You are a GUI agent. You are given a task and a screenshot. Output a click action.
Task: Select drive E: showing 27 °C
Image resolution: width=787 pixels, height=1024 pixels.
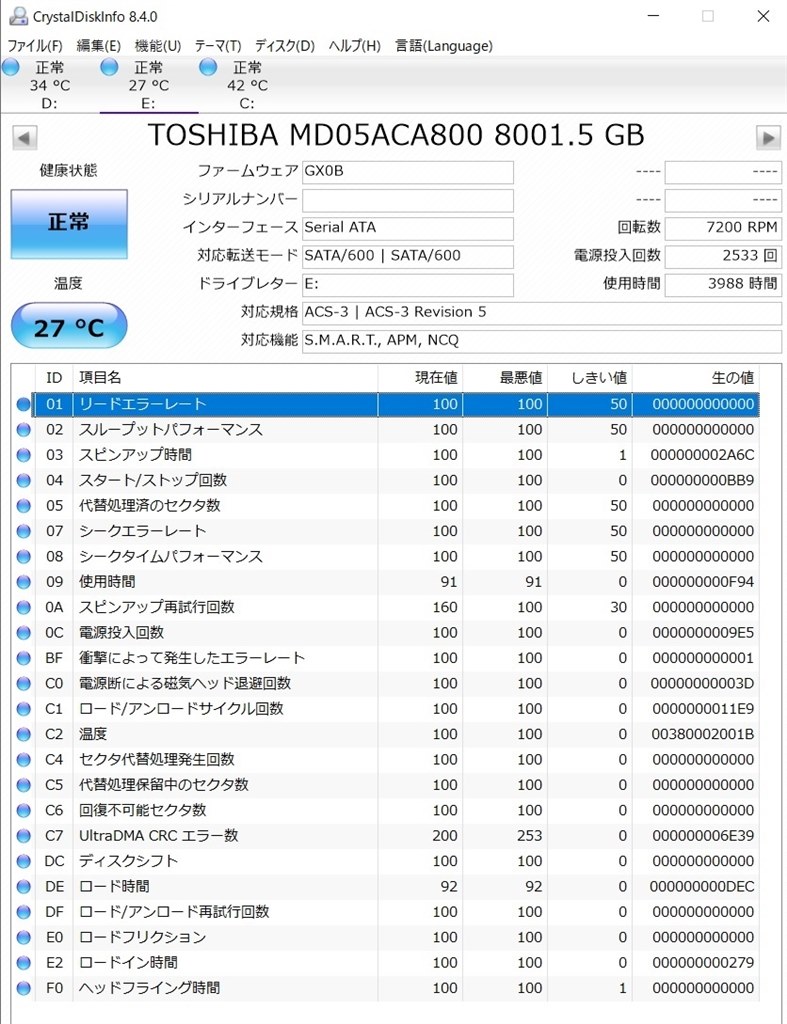point(149,85)
